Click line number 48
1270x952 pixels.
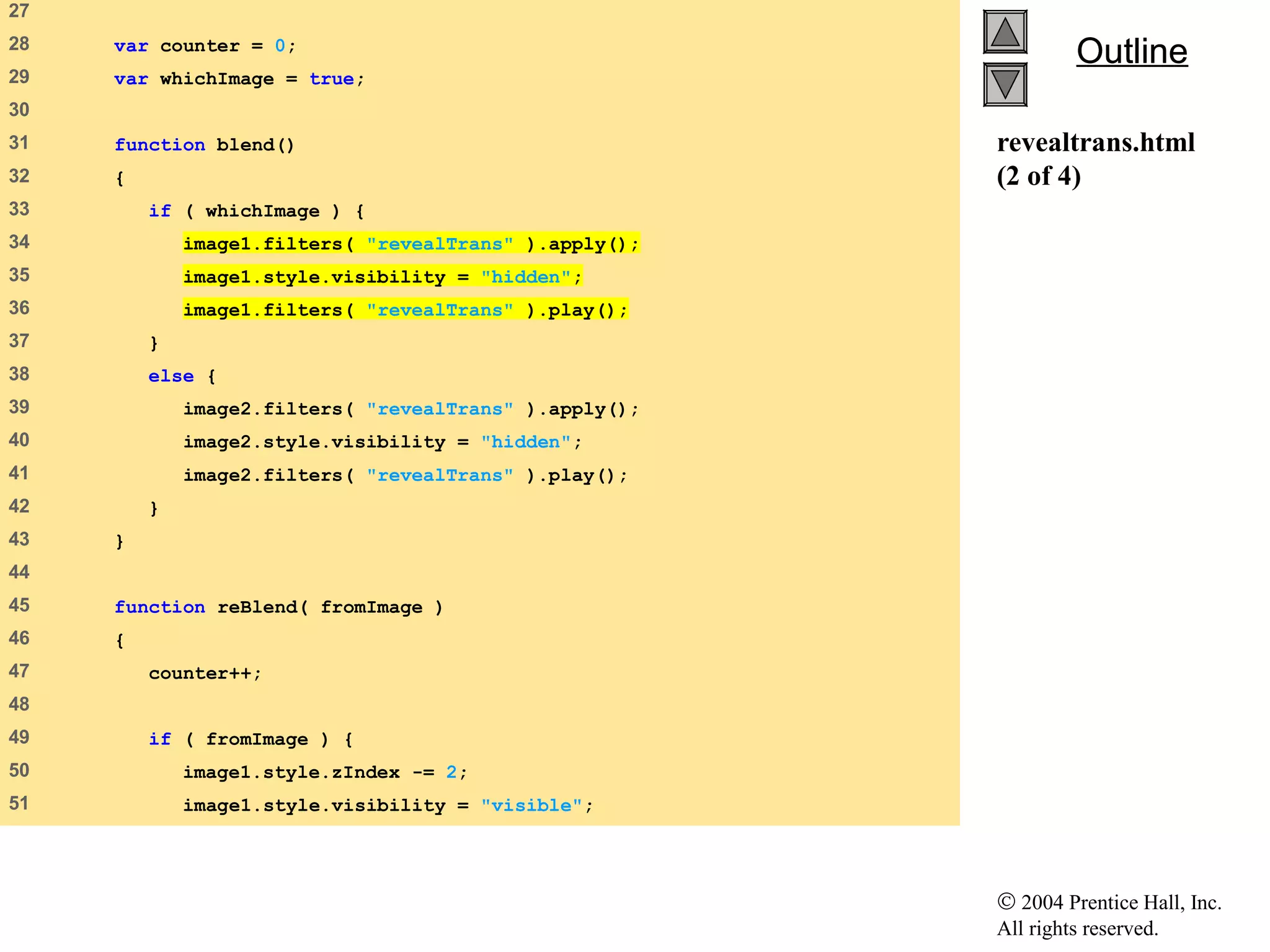click(x=19, y=704)
